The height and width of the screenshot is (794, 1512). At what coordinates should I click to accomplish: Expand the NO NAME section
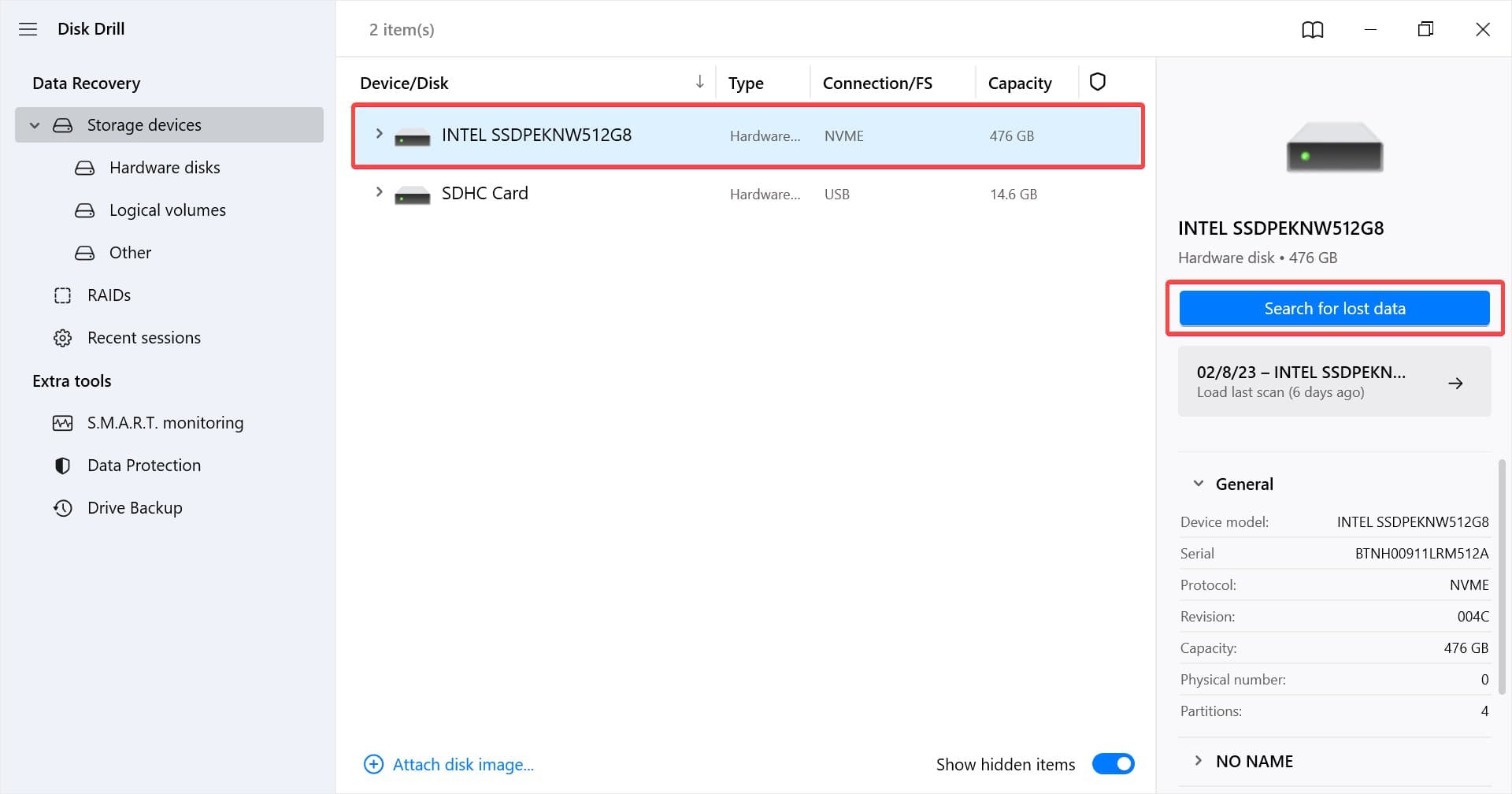click(x=1199, y=761)
